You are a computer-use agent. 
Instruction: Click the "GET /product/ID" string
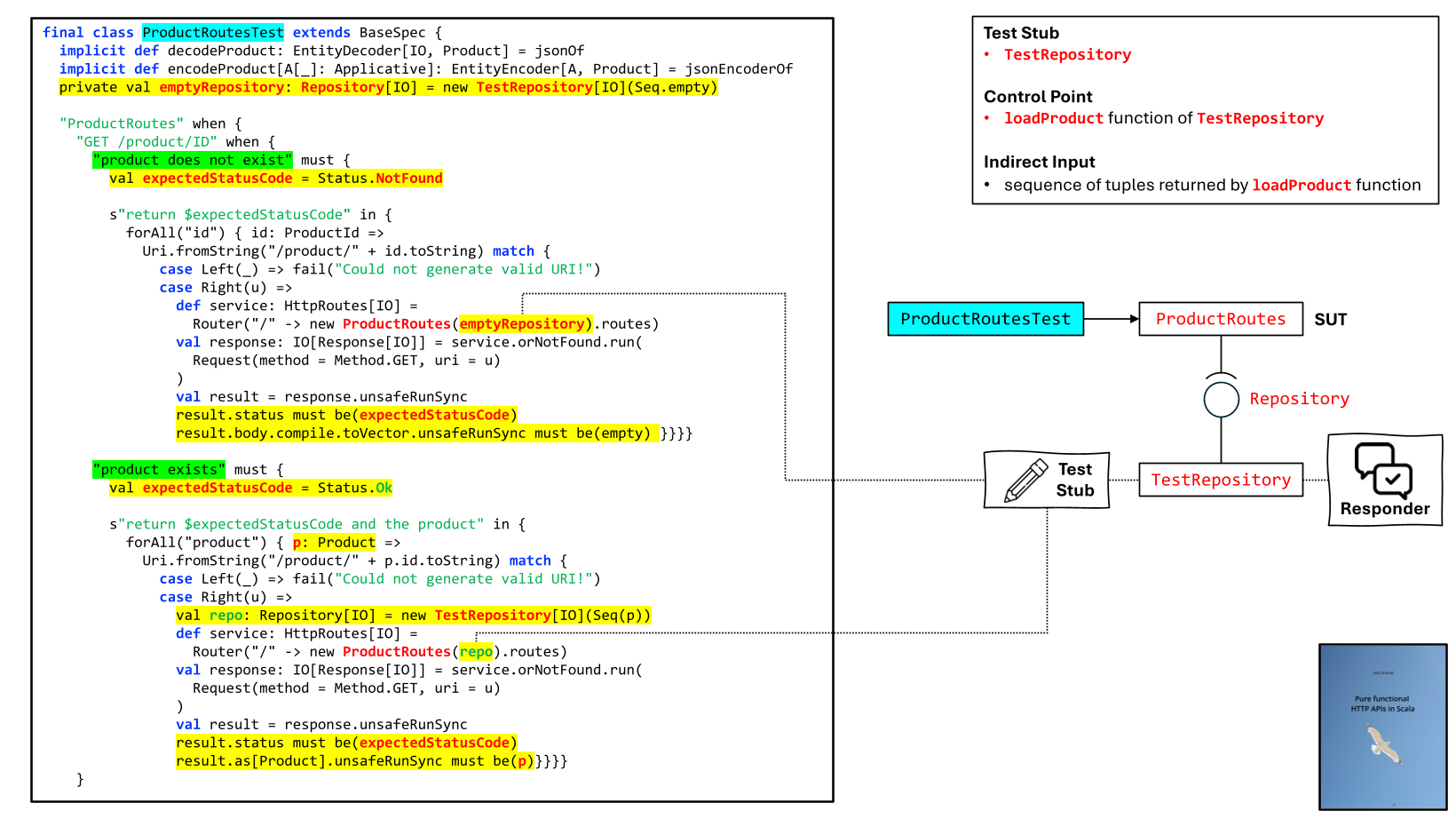[x=146, y=142]
